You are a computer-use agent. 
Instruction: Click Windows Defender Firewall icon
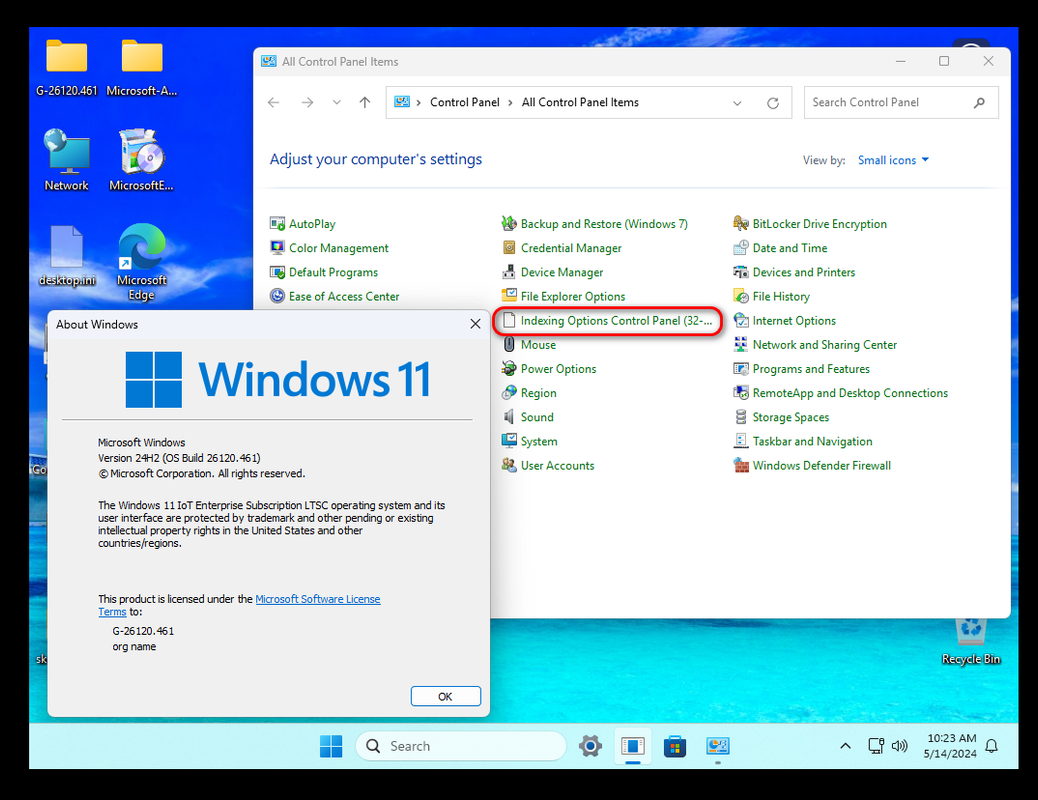tap(741, 466)
